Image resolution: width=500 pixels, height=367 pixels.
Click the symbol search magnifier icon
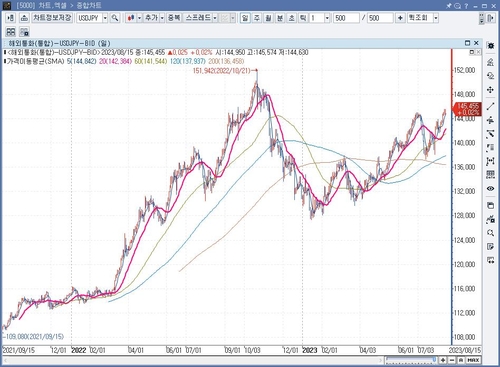click(x=115, y=18)
